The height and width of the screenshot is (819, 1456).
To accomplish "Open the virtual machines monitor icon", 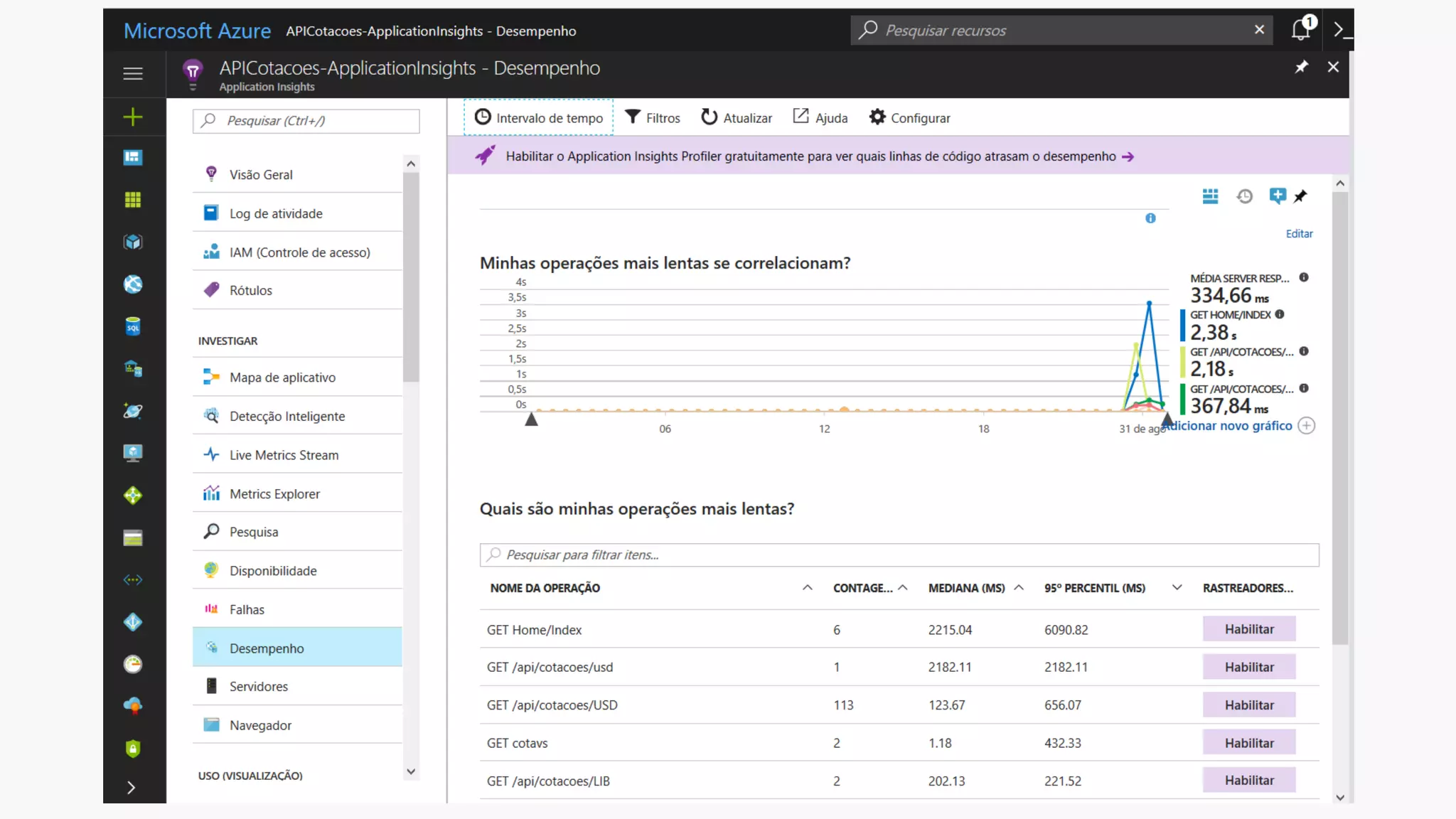I will coord(133,453).
